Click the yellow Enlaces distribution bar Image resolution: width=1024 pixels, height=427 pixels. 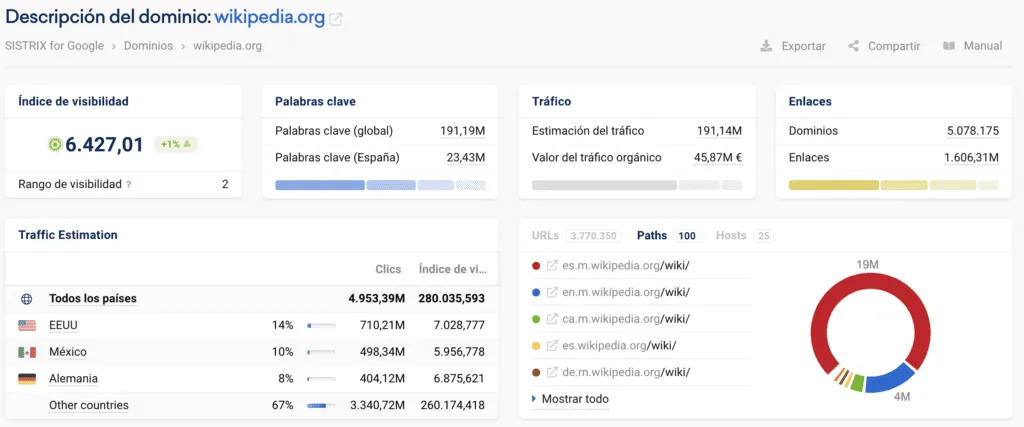[893, 185]
